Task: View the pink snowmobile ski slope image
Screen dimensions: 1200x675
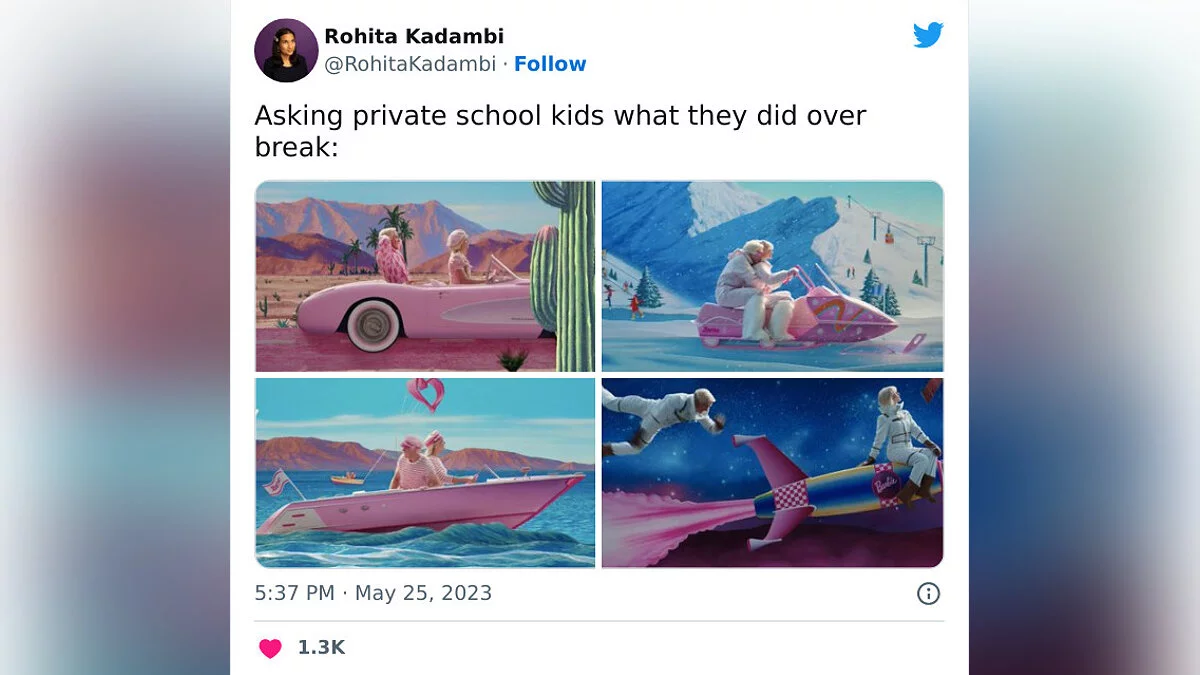Action: coord(772,276)
